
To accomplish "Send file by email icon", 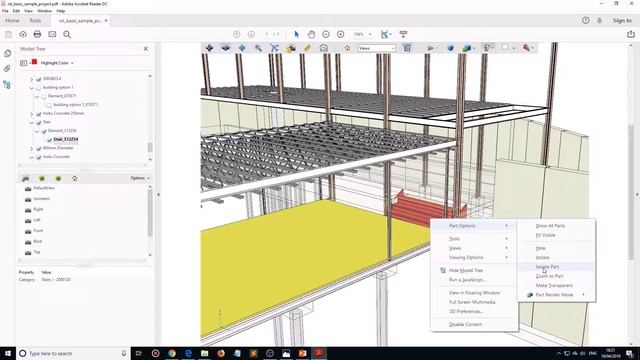I will 52,34.
